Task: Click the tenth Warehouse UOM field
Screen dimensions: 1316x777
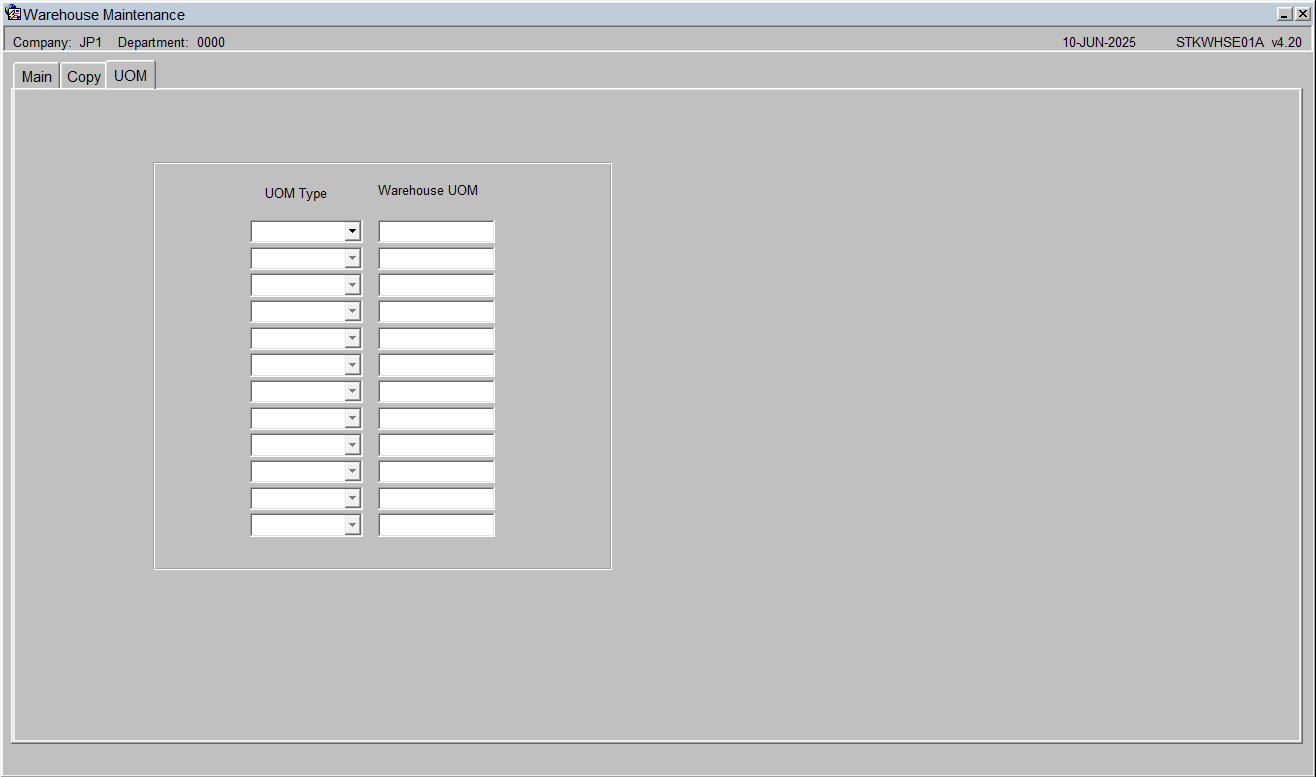Action: [x=437, y=472]
